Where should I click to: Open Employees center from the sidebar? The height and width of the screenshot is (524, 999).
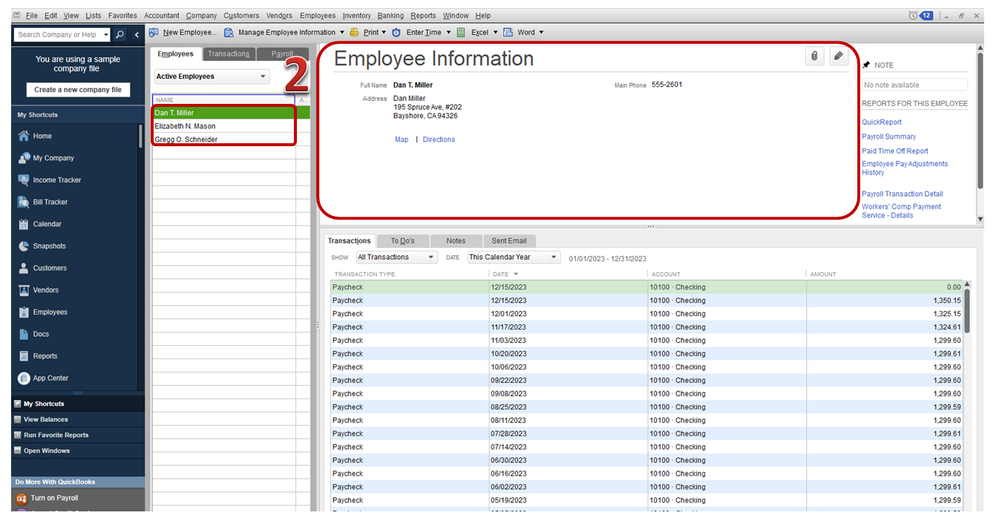pyautogui.click(x=43, y=312)
